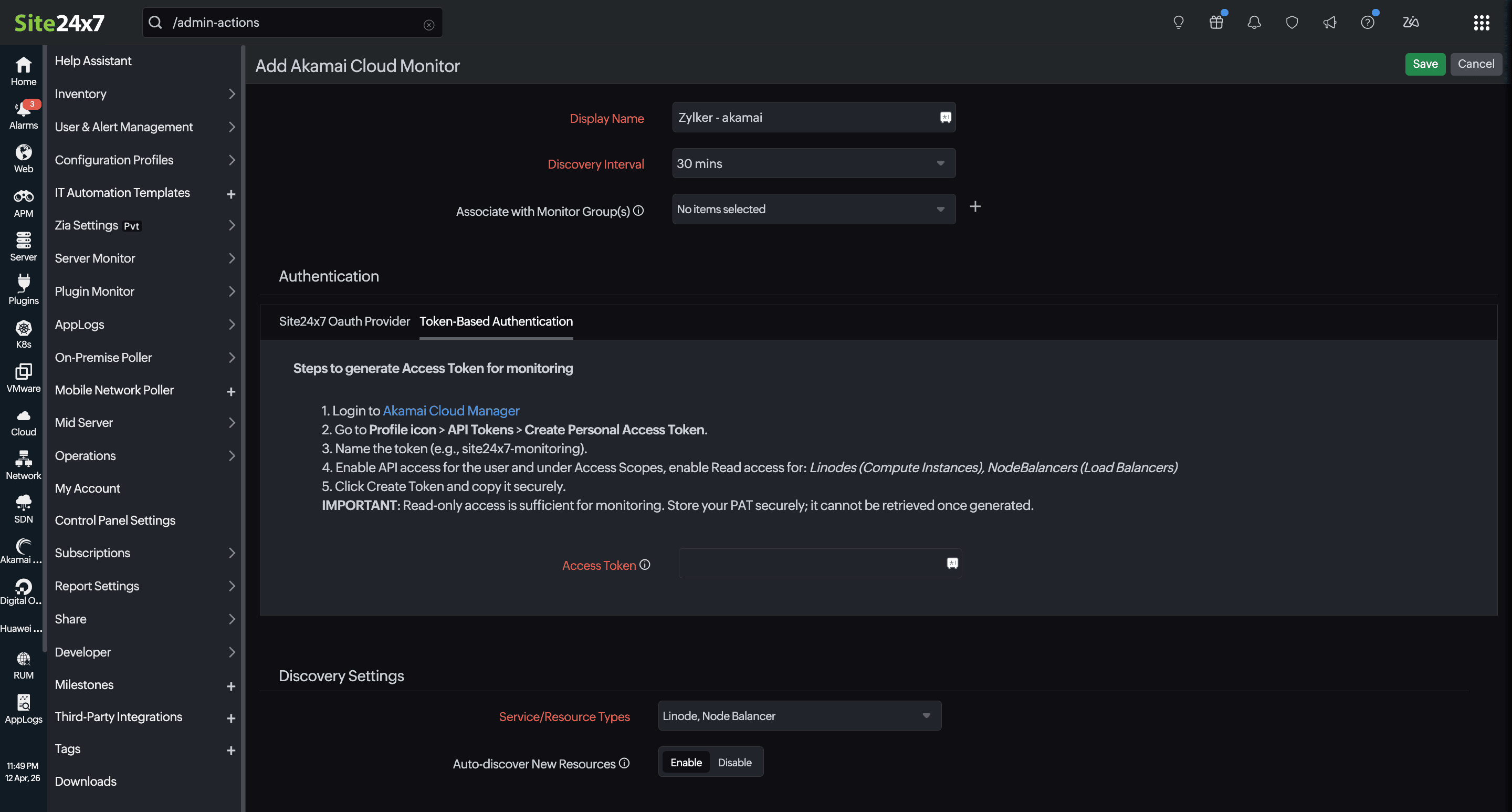1512x812 pixels.
Task: Enable Auto-discover New Resources
Action: tap(686, 762)
